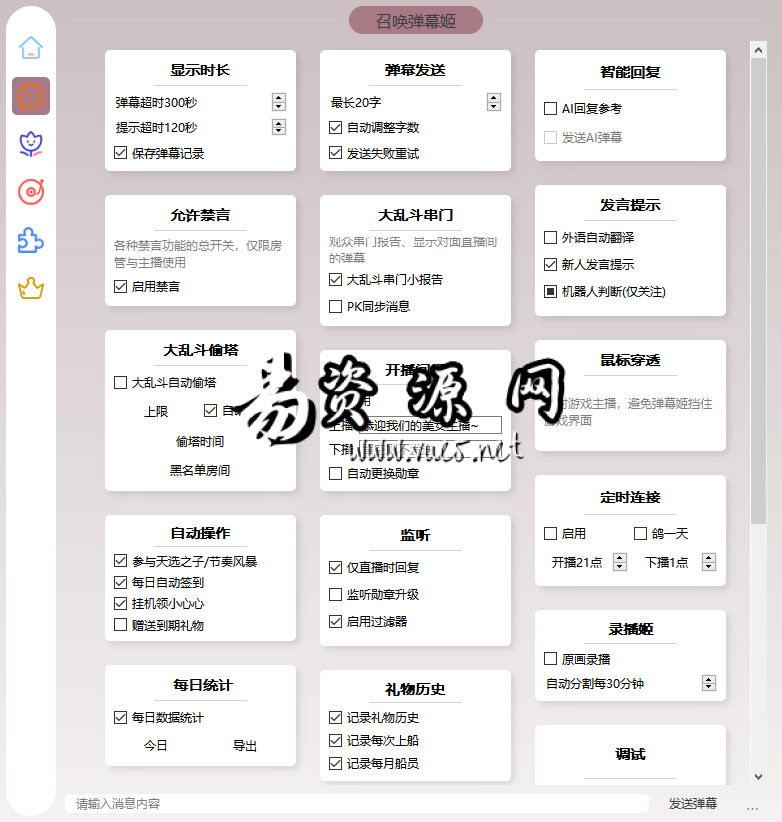This screenshot has height=822, width=782.
Task: Select the orange chat bubble sidebar icon
Action: 31,96
